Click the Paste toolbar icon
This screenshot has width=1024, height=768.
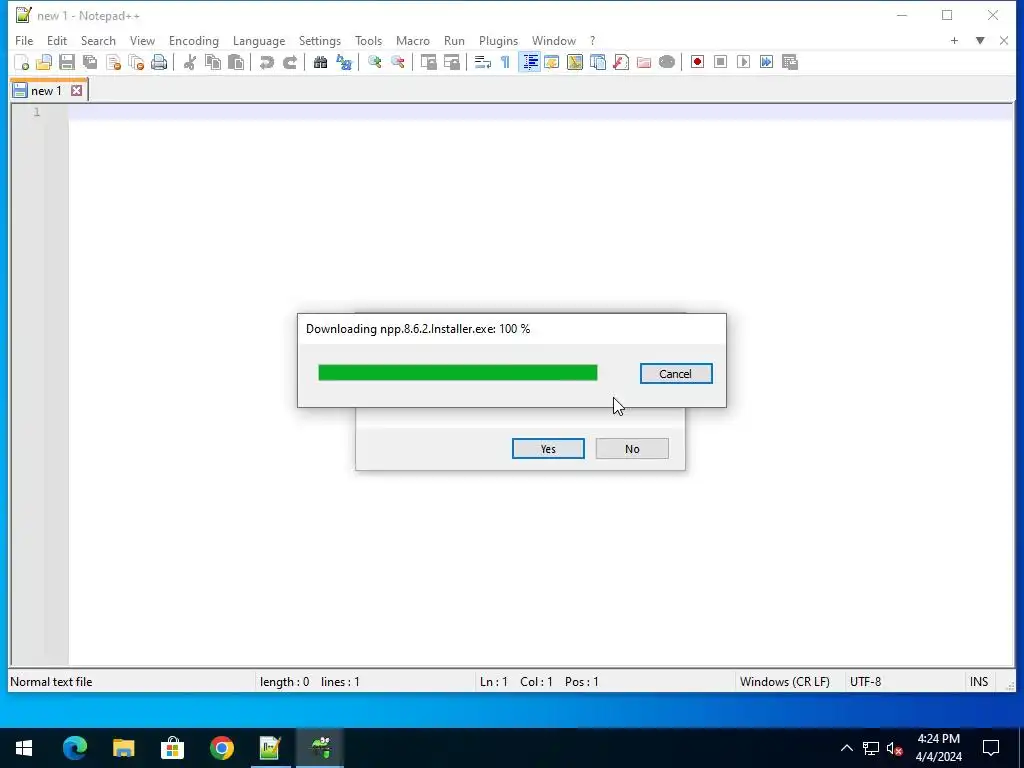click(236, 62)
